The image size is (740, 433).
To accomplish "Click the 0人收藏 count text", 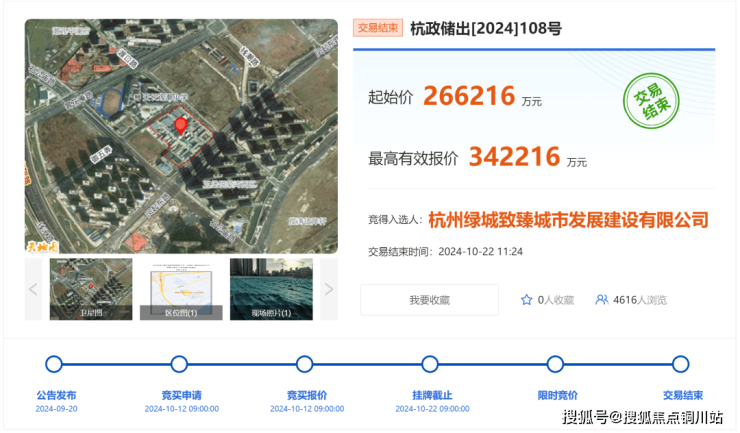I will click(x=555, y=300).
